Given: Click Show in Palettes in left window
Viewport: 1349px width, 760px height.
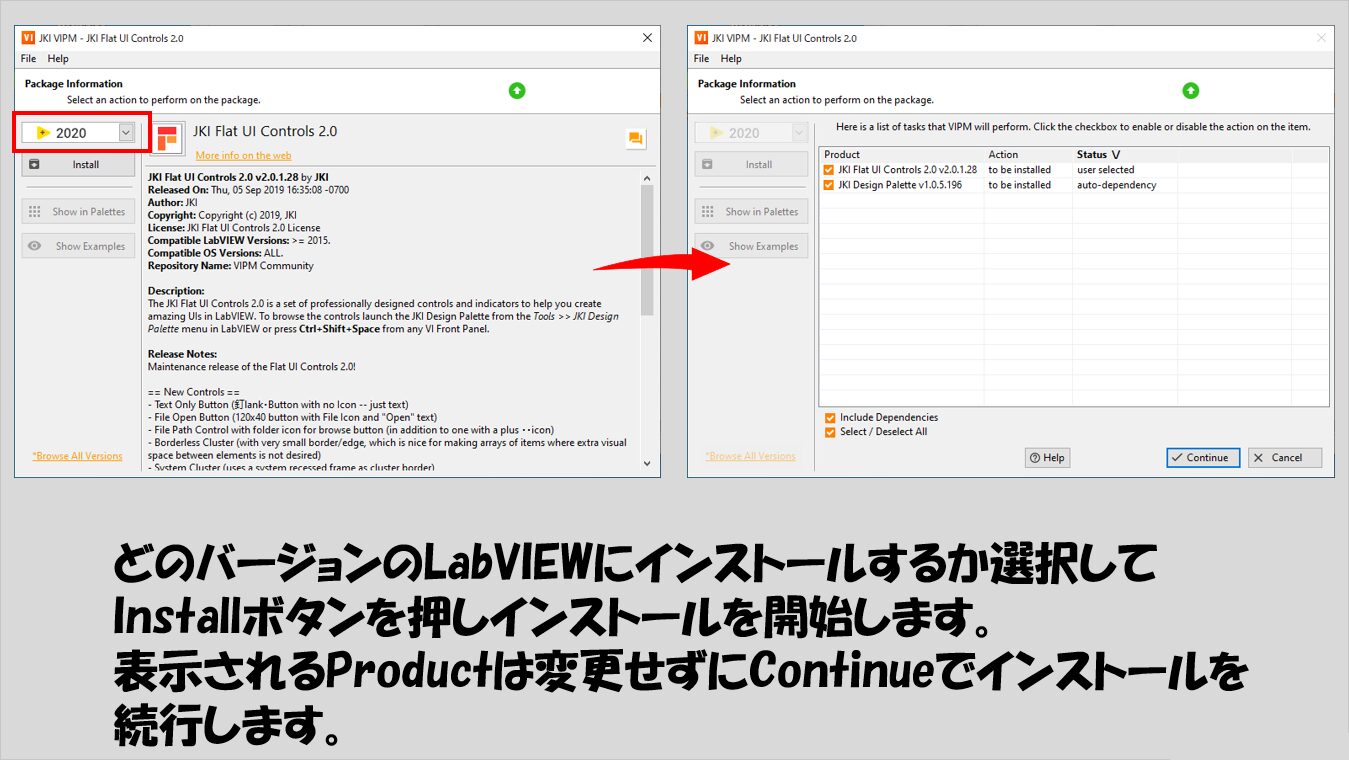Looking at the screenshot, I should pos(78,211).
